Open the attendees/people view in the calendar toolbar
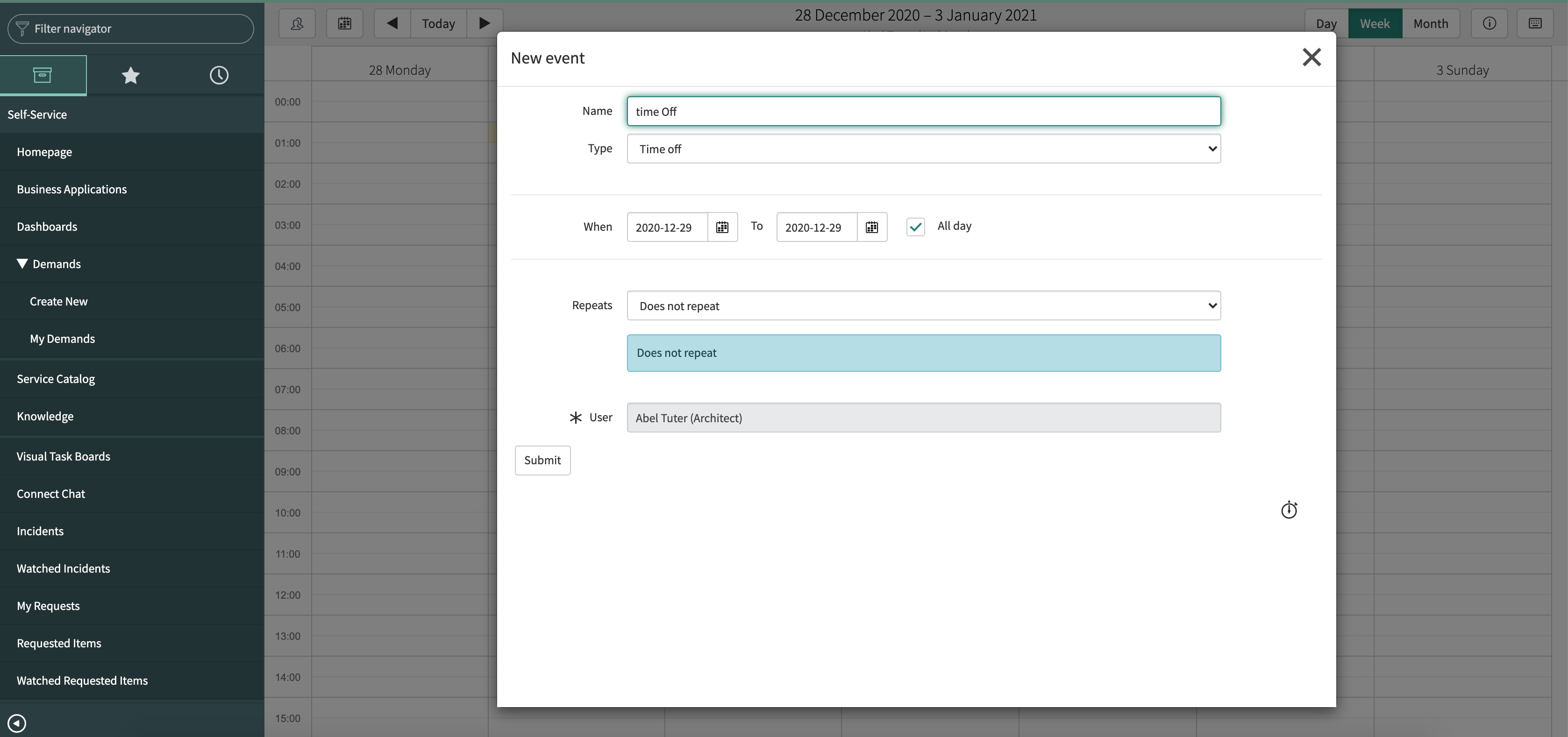The image size is (1568, 737). 296,23
